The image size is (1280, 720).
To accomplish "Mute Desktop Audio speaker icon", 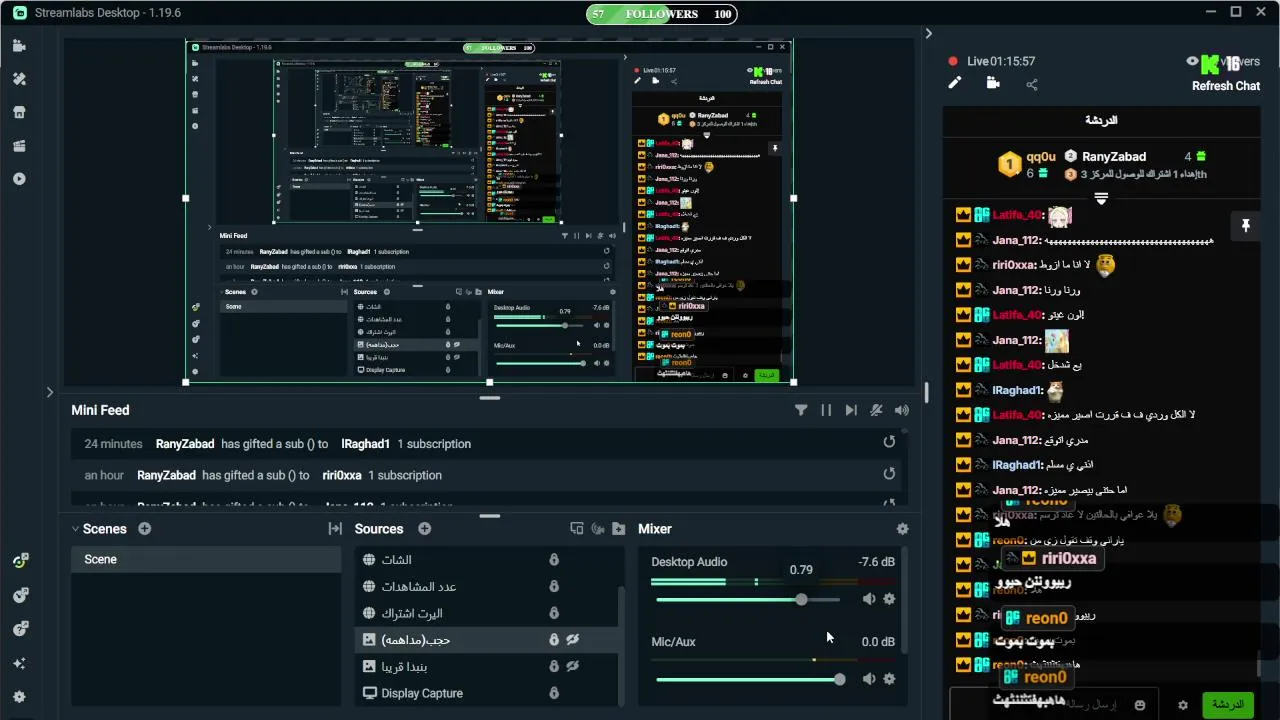I will click(869, 599).
